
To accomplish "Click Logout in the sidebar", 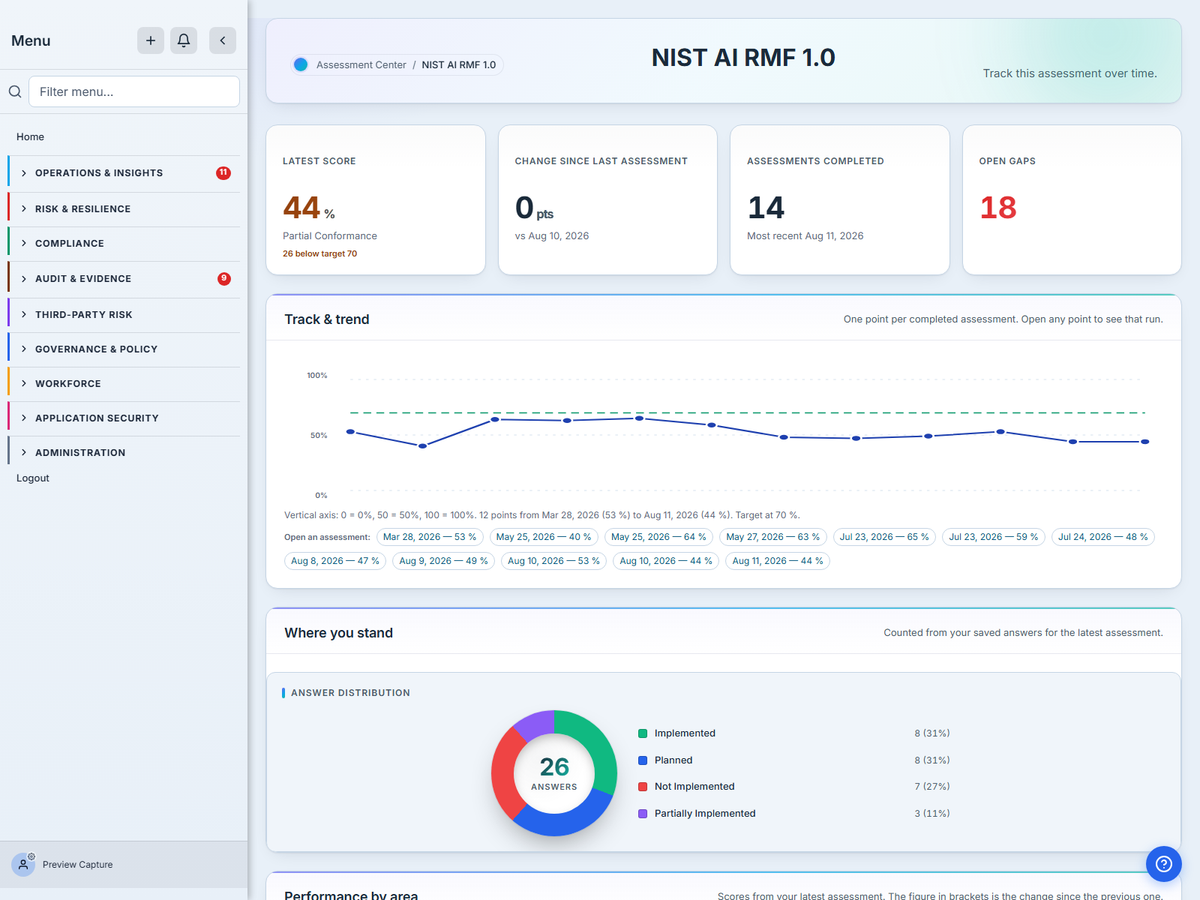I will (33, 478).
